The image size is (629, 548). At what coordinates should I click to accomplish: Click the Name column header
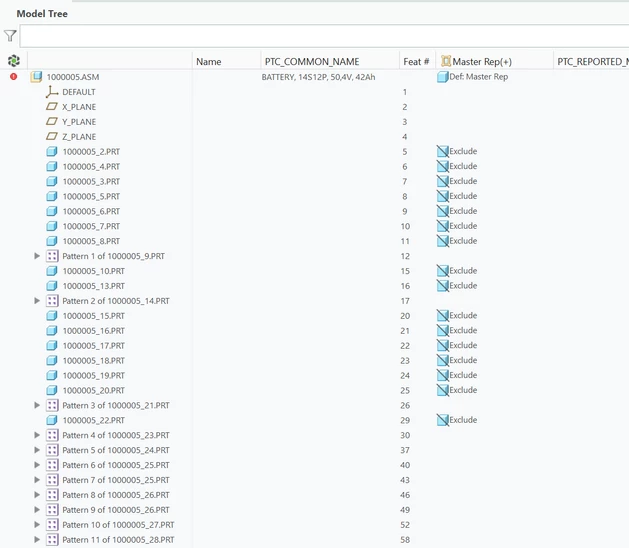pos(209,61)
